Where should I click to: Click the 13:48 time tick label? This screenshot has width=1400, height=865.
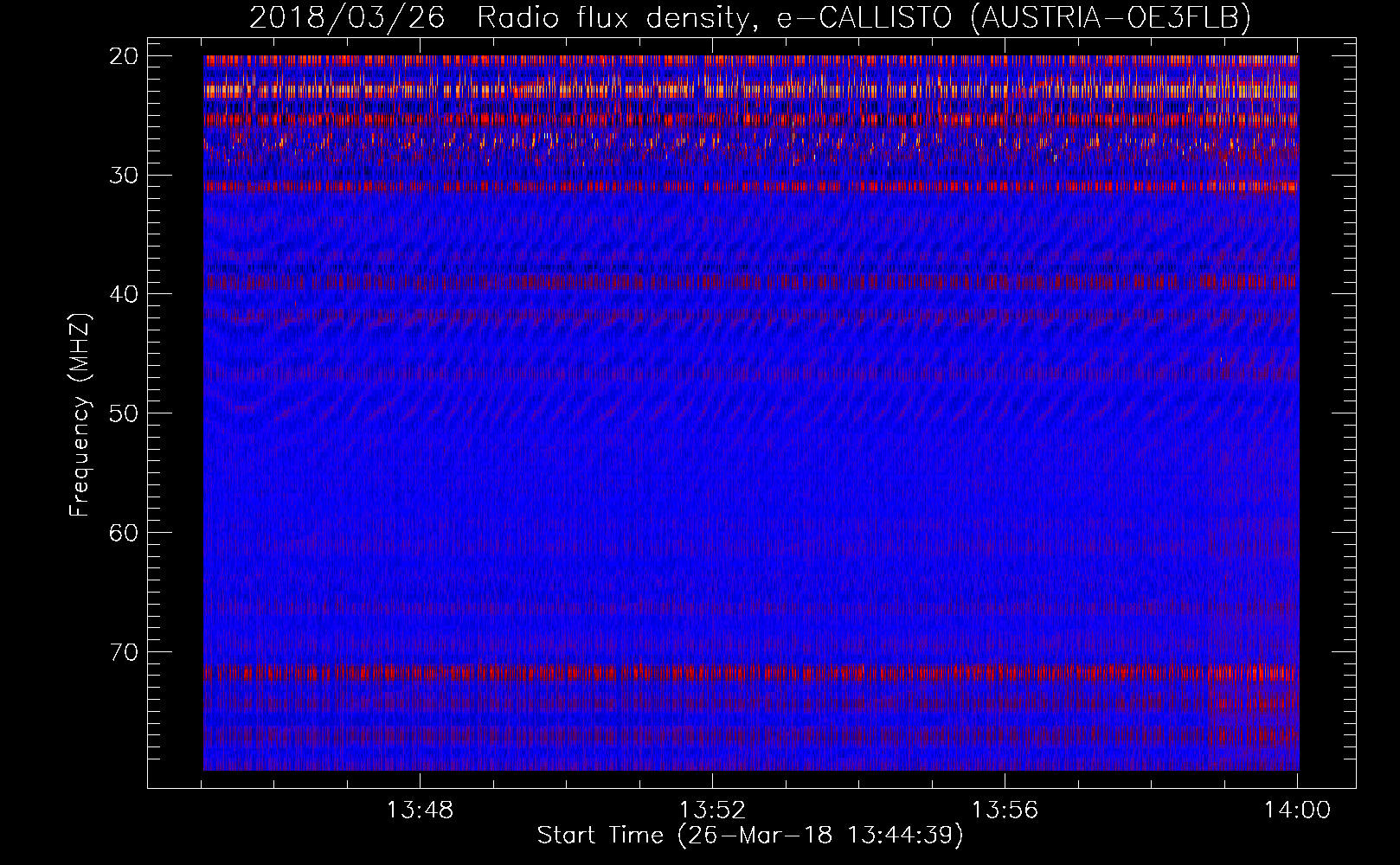(420, 811)
